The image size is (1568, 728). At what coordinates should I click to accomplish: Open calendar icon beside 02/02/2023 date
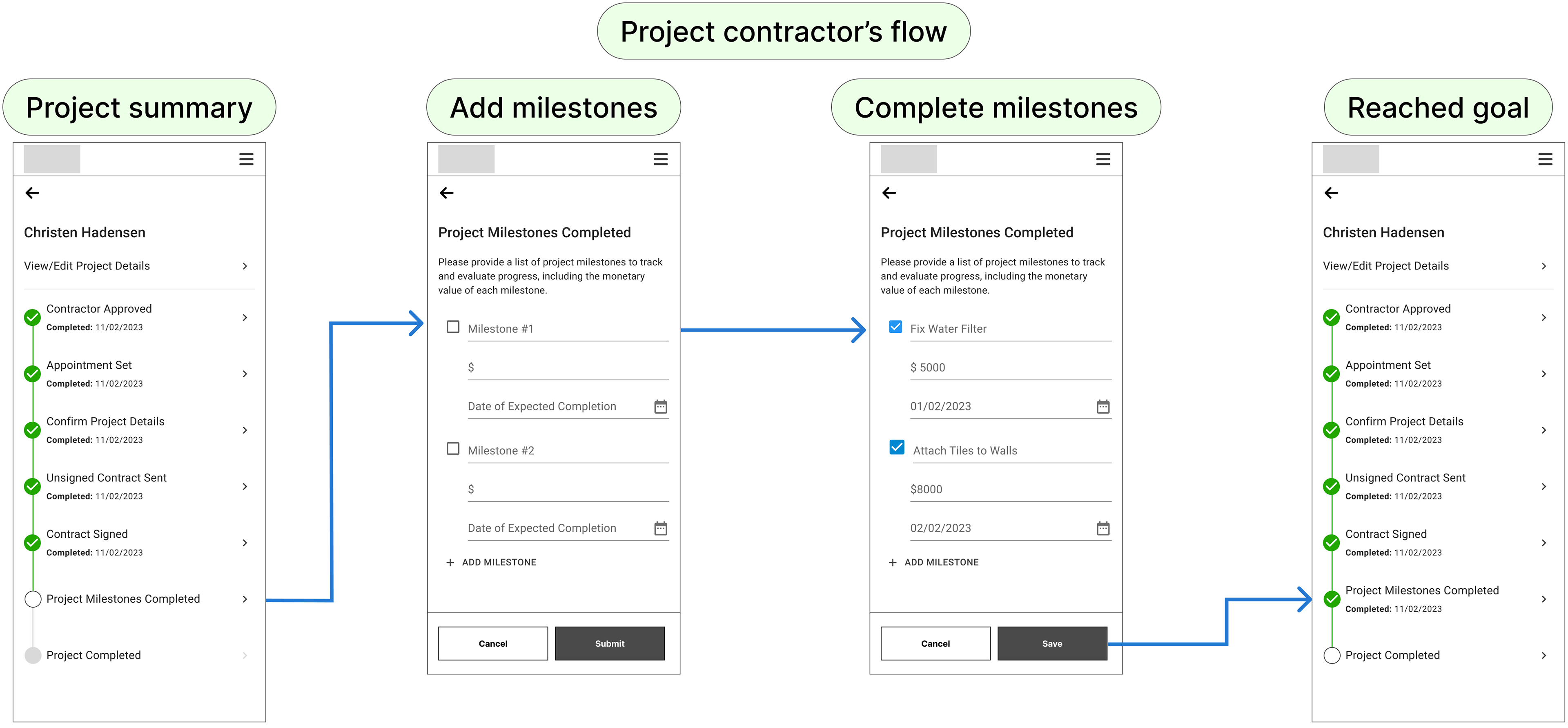click(x=1102, y=528)
